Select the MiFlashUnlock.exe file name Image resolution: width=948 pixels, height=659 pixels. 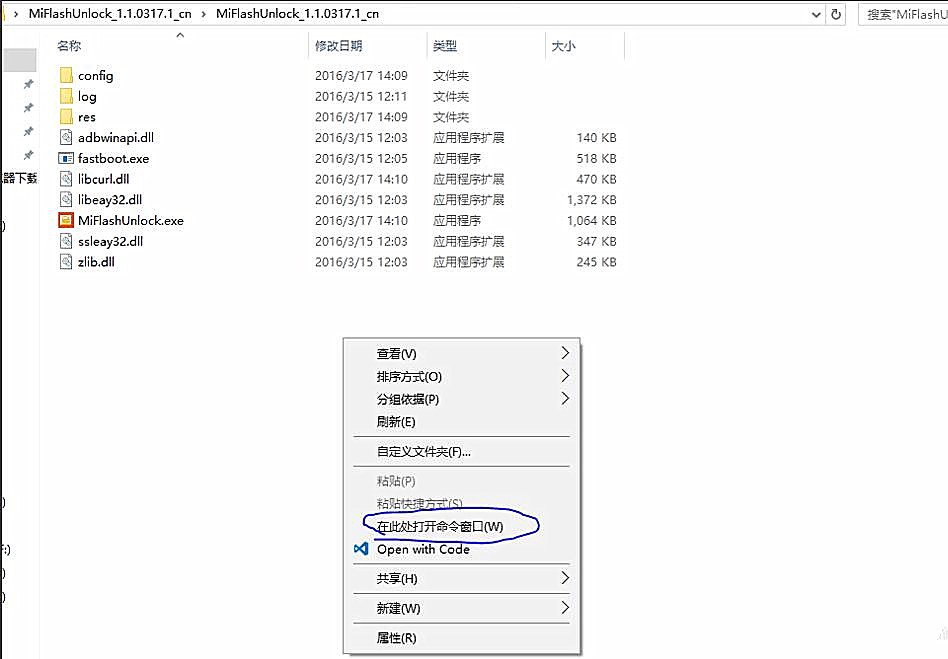(131, 221)
